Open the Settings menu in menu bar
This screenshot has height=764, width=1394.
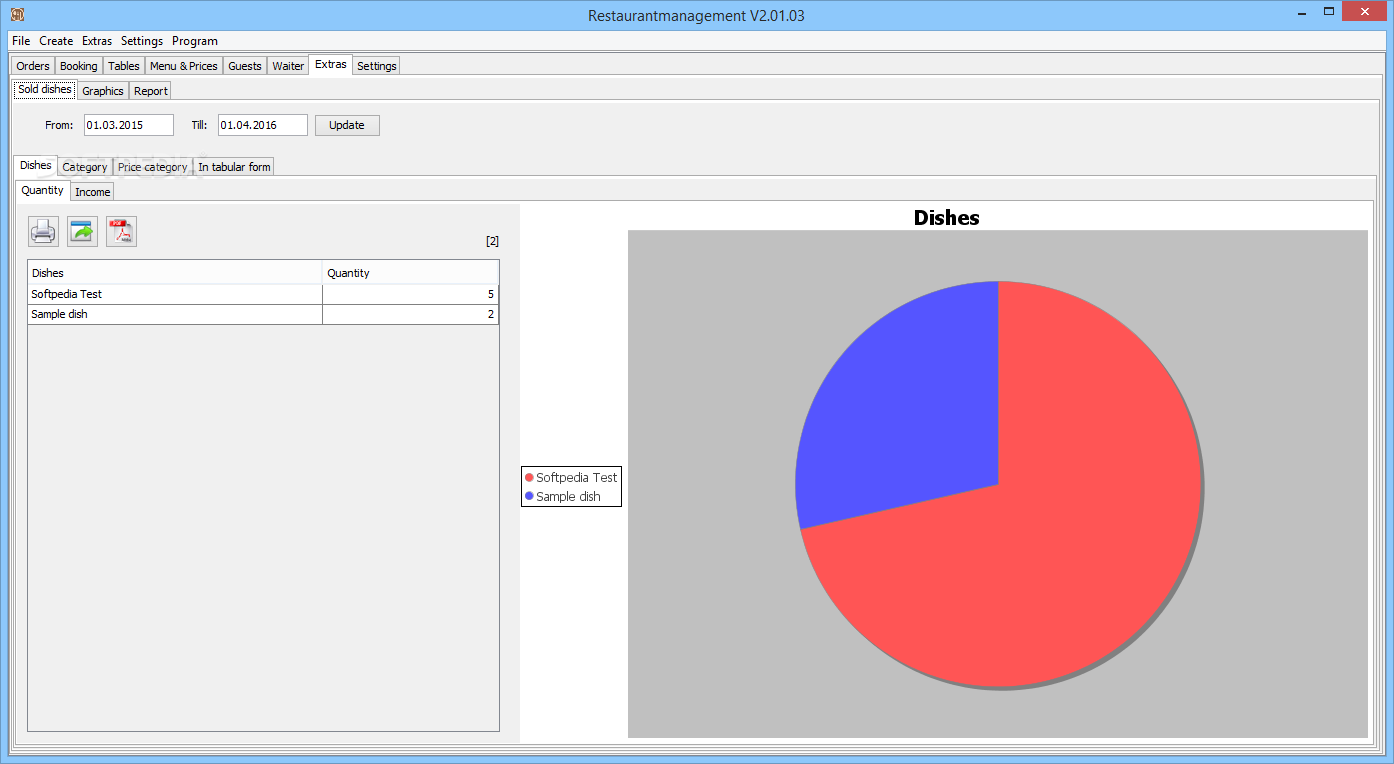[x=142, y=41]
